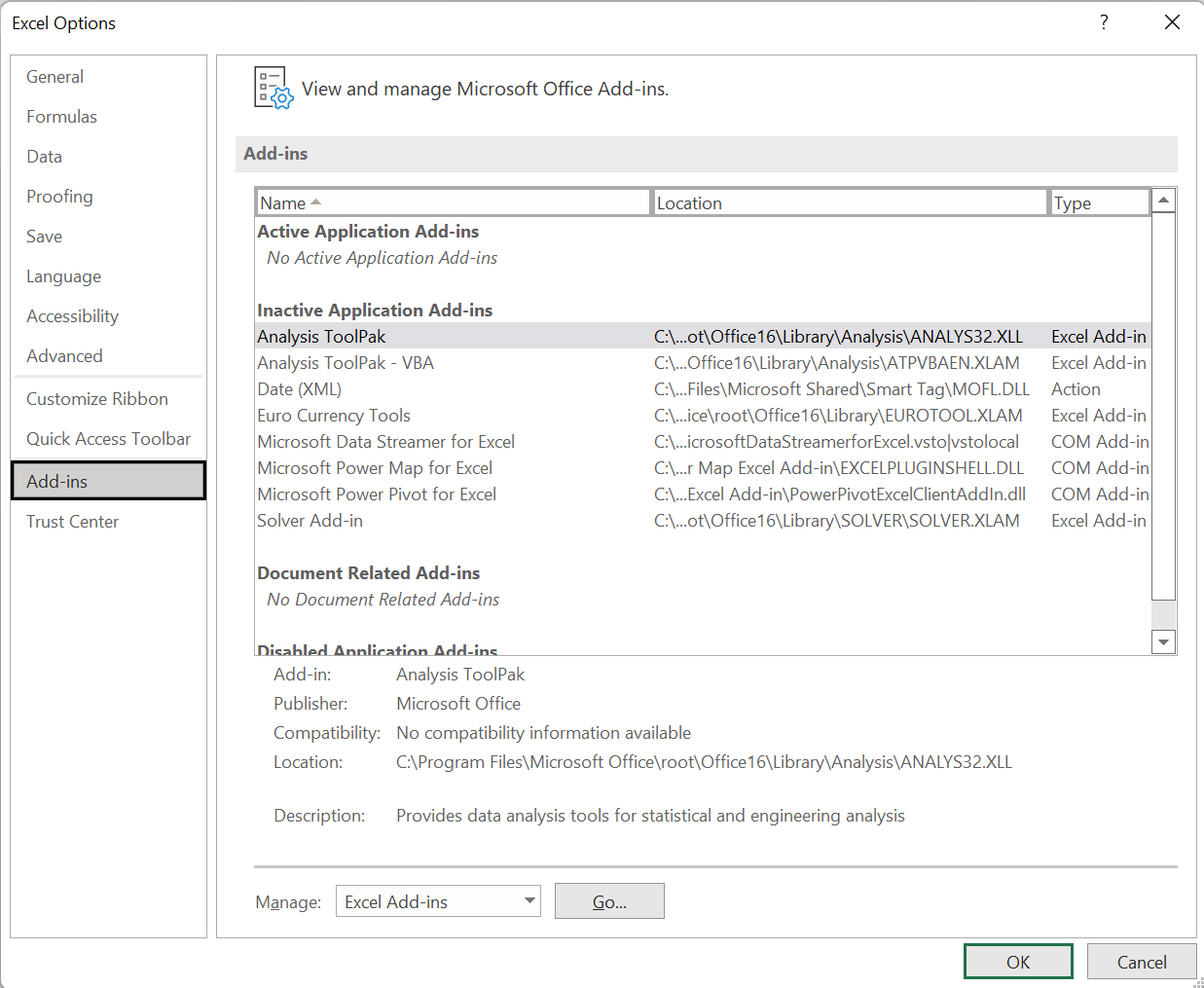Confirm with the OK button
The height and width of the screenshot is (988, 1204).
[x=1018, y=962]
